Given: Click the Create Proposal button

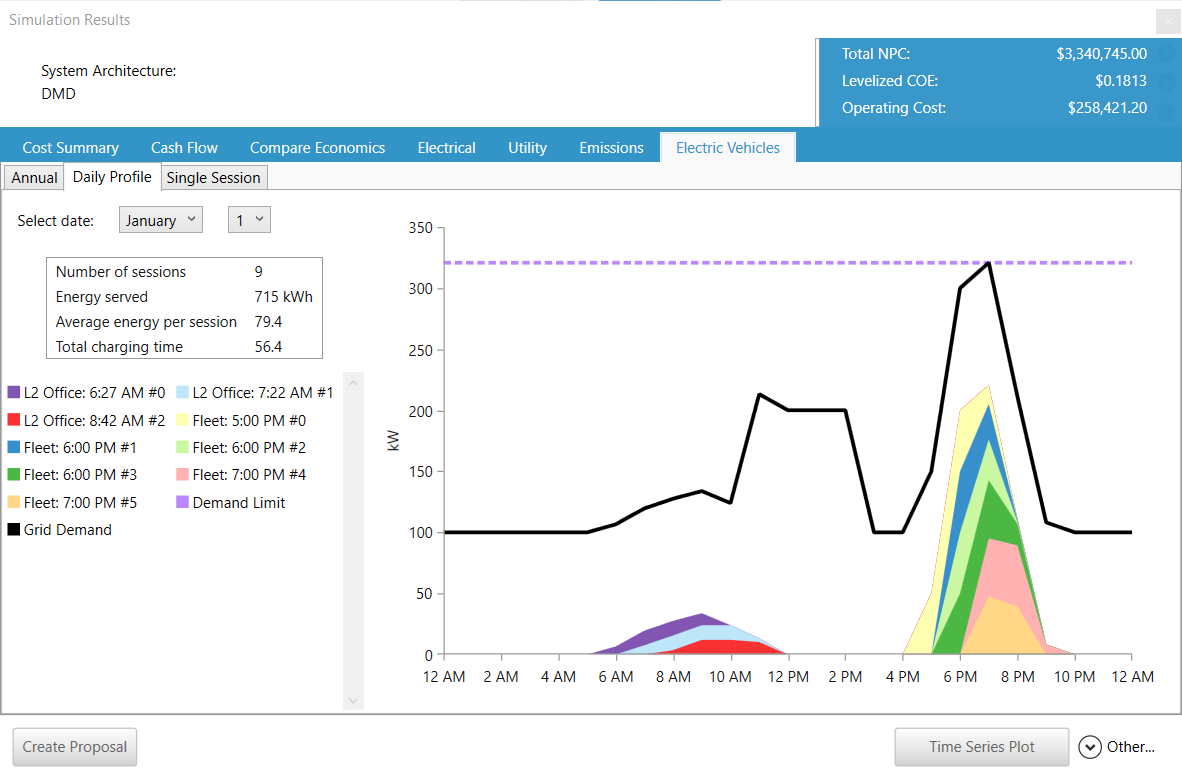Looking at the screenshot, I should (75, 747).
